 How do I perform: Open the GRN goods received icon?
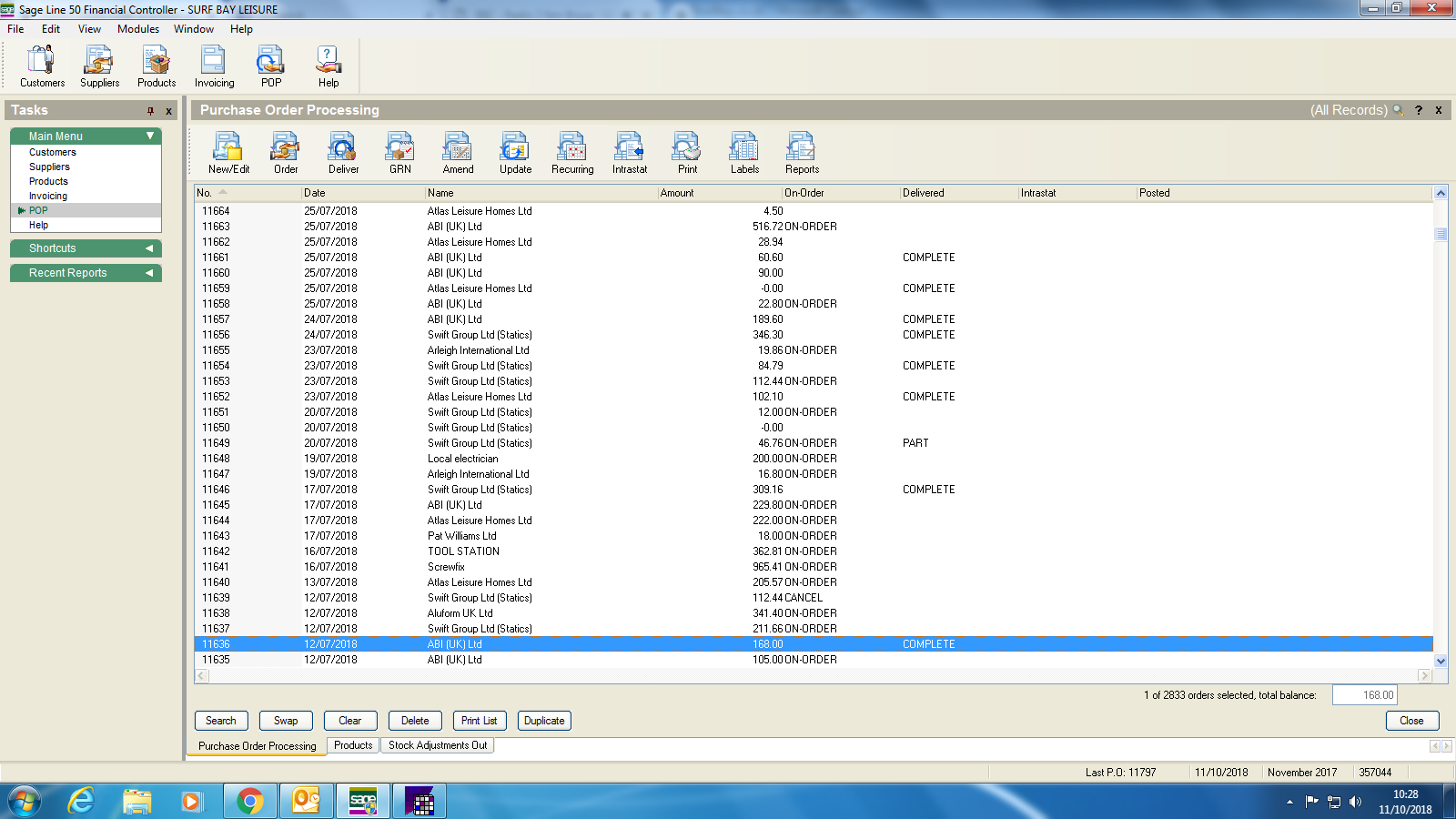(400, 152)
